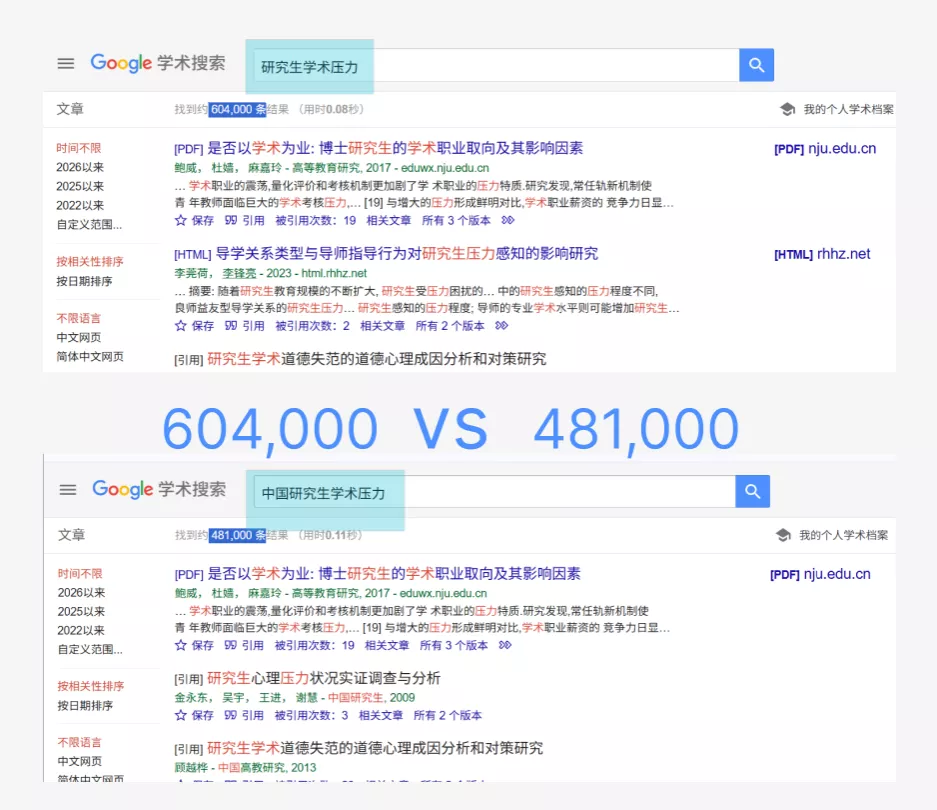Choose the 2025以来 time filter in the upper panel

click(80, 186)
